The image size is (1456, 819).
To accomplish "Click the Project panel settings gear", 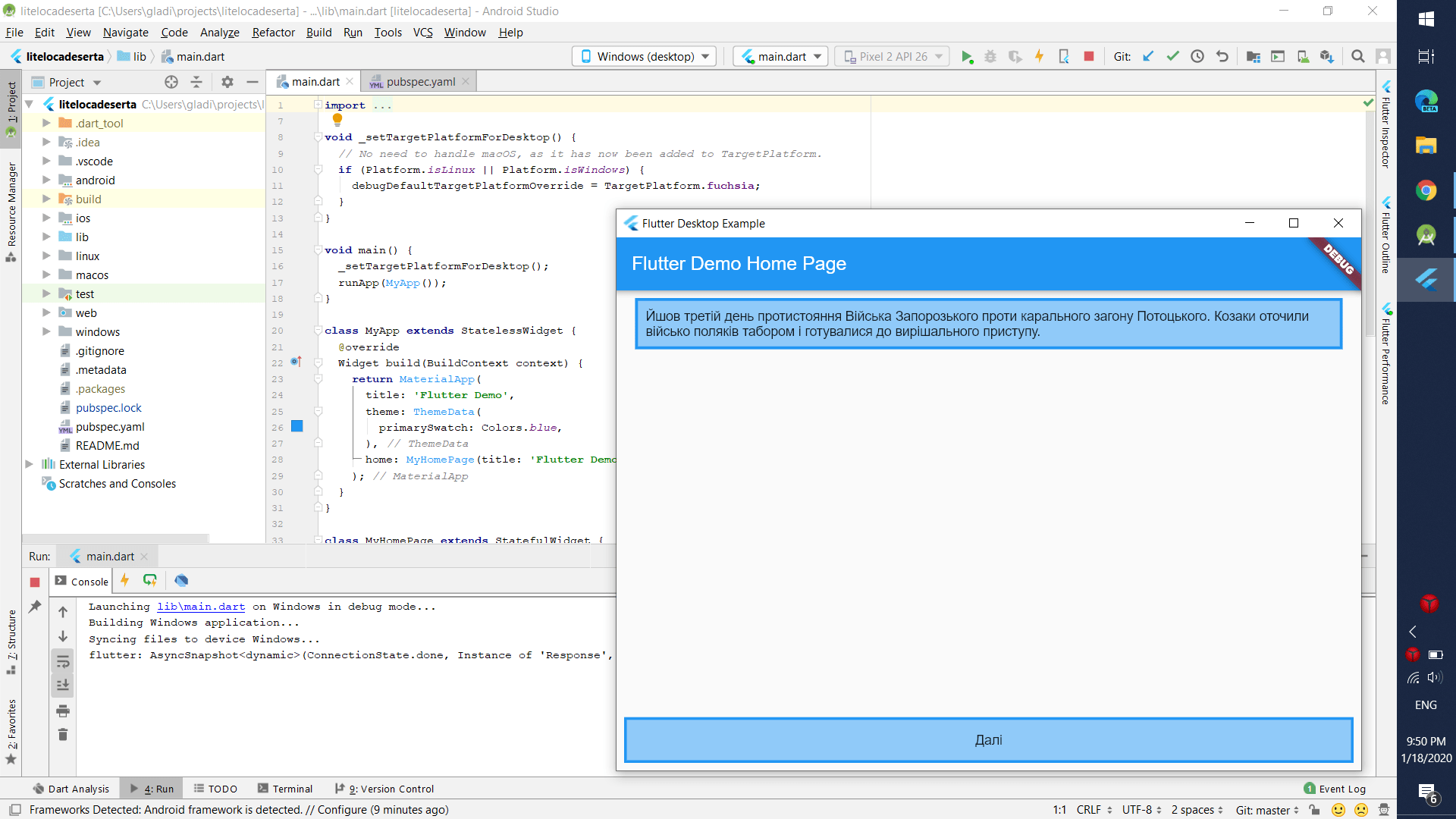I will 227,82.
